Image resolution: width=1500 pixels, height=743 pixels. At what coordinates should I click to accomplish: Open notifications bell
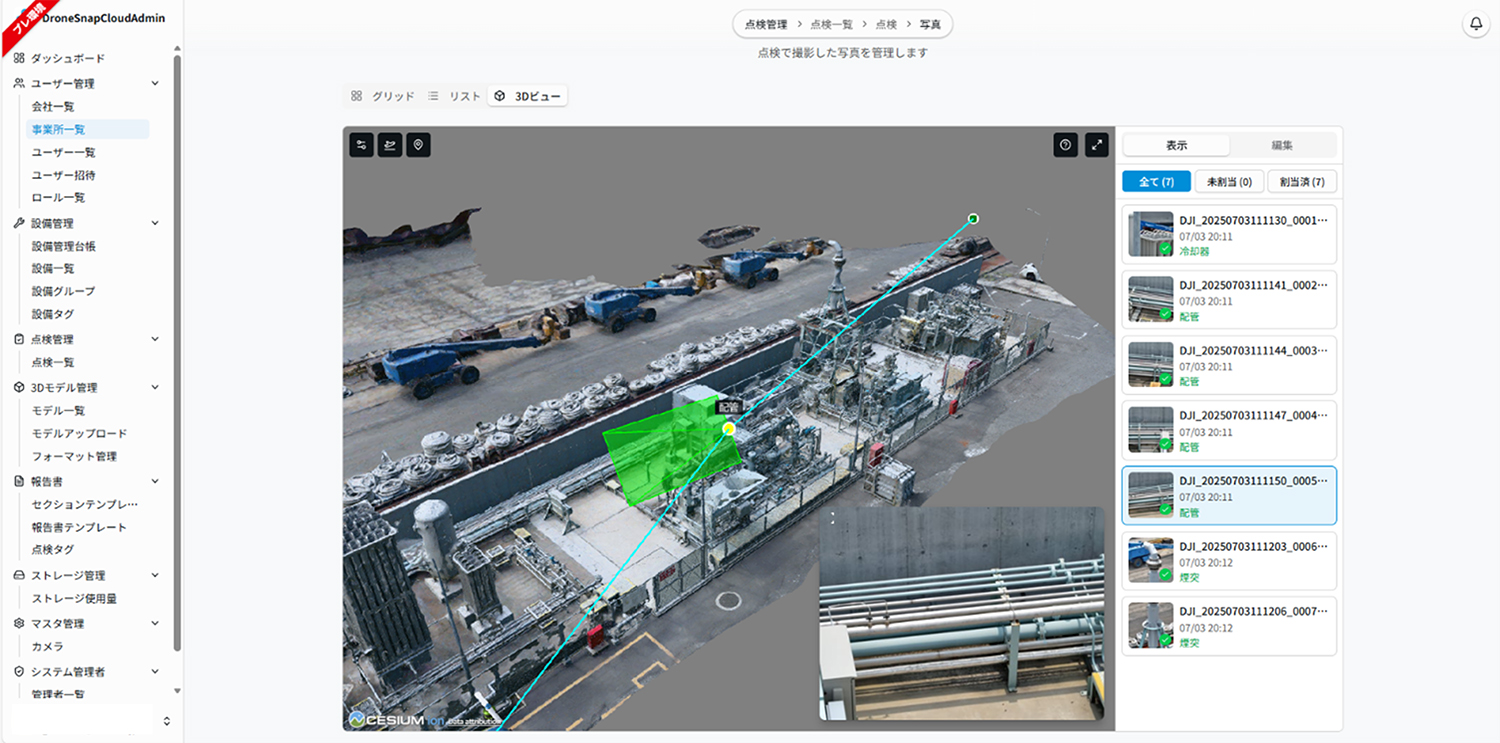pos(1475,24)
